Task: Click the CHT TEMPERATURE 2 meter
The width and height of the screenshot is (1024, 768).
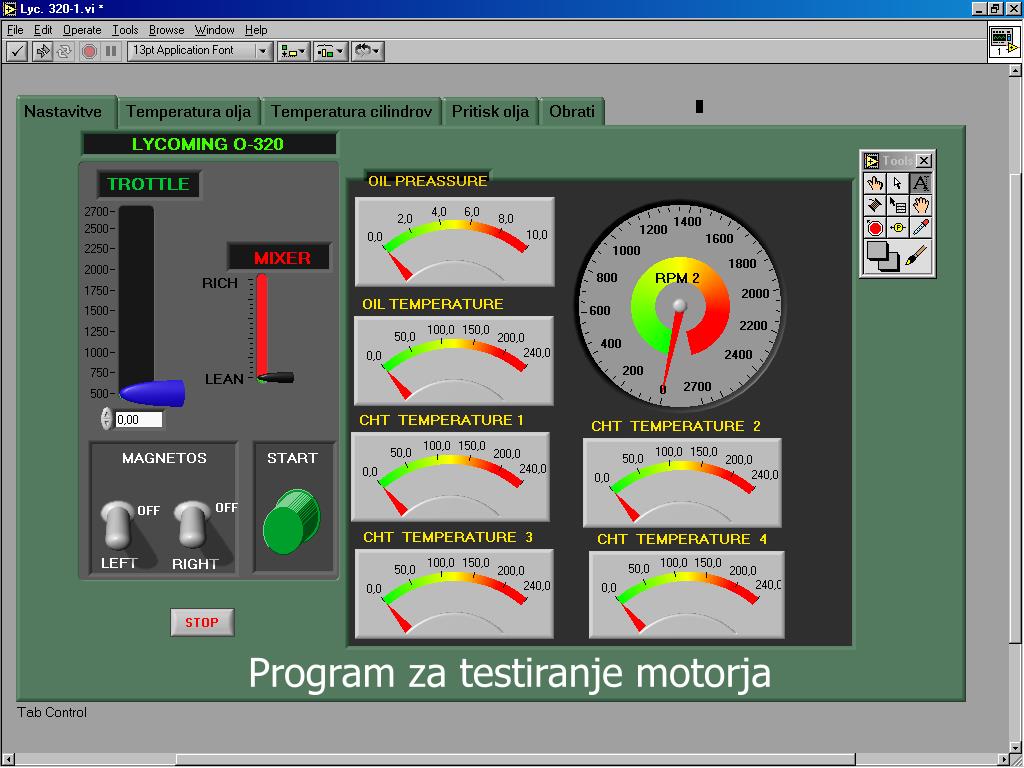Action: (682, 483)
